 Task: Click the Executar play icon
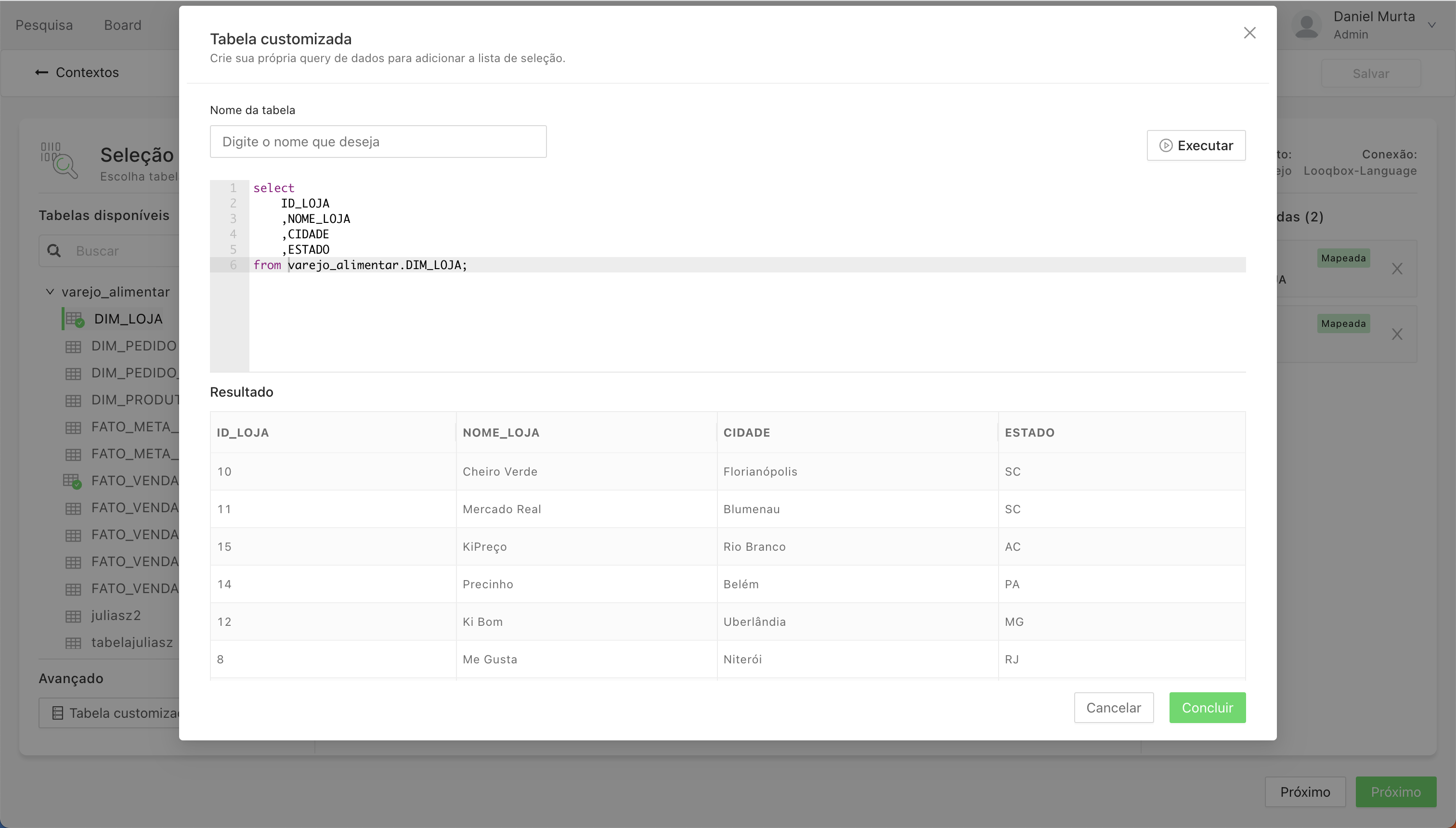click(x=1165, y=145)
